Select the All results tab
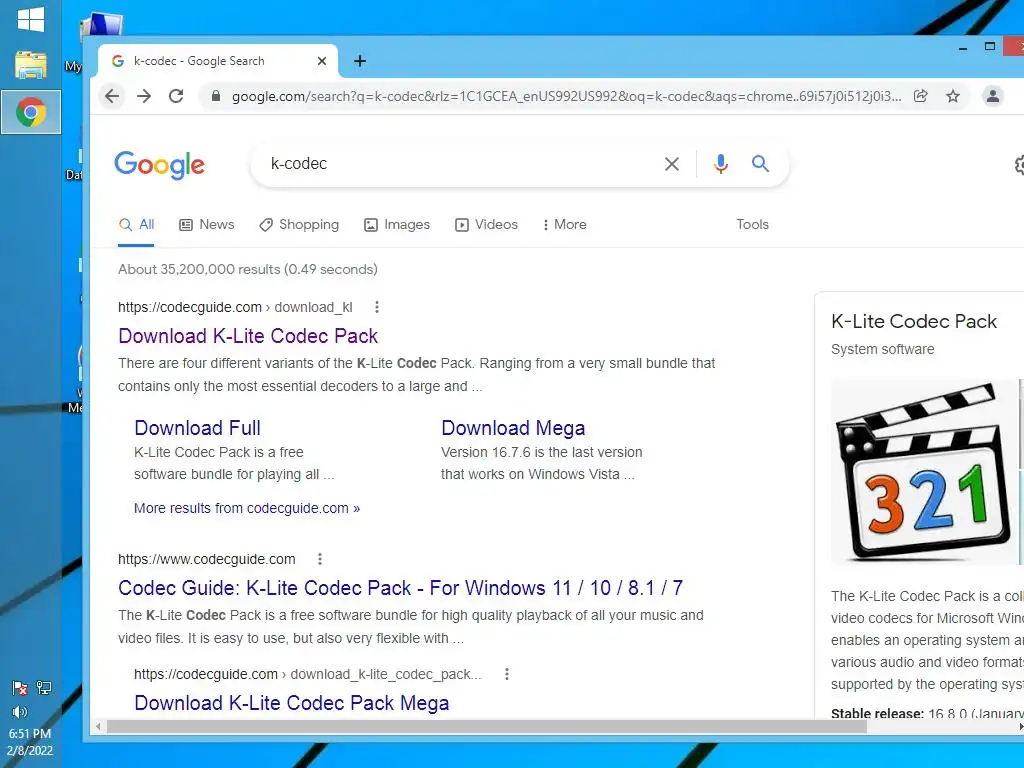 [136, 225]
